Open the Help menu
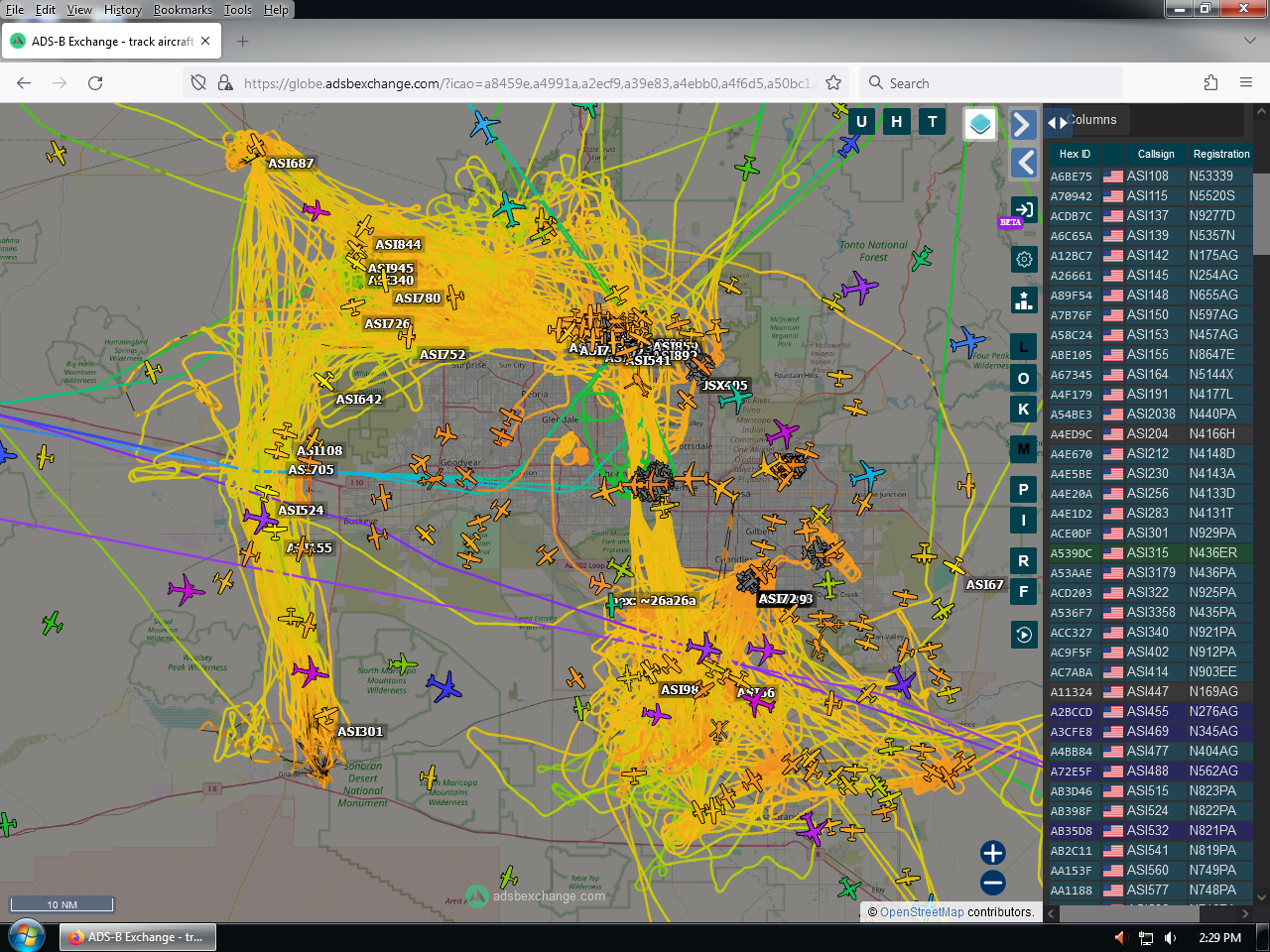This screenshot has height=952, width=1270. 276,10
